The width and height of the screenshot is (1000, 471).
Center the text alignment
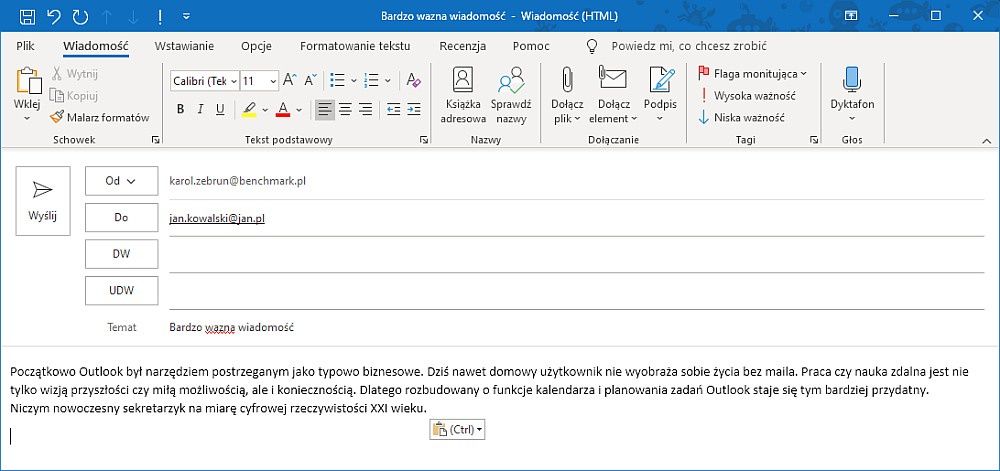pyautogui.click(x=345, y=110)
